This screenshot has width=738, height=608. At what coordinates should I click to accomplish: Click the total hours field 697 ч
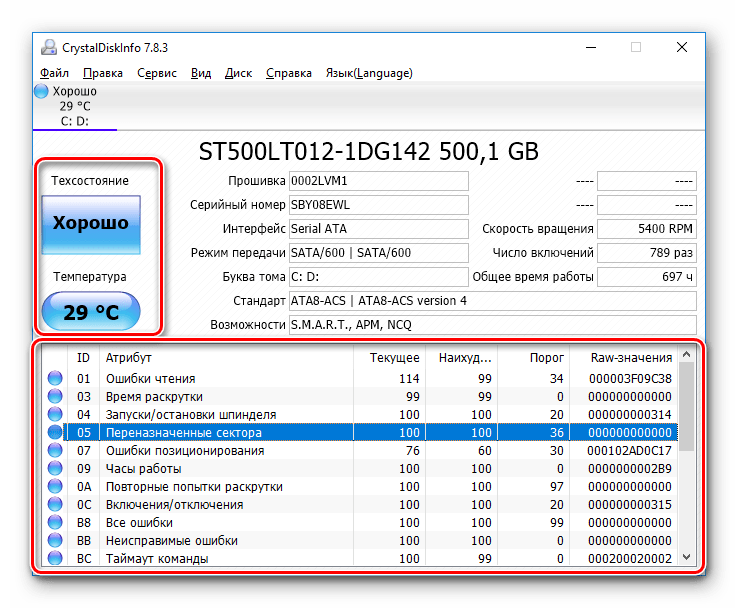647,277
